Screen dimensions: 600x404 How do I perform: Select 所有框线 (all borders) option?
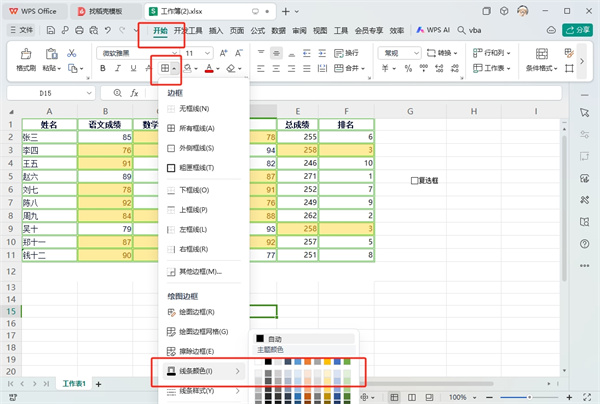pos(196,128)
